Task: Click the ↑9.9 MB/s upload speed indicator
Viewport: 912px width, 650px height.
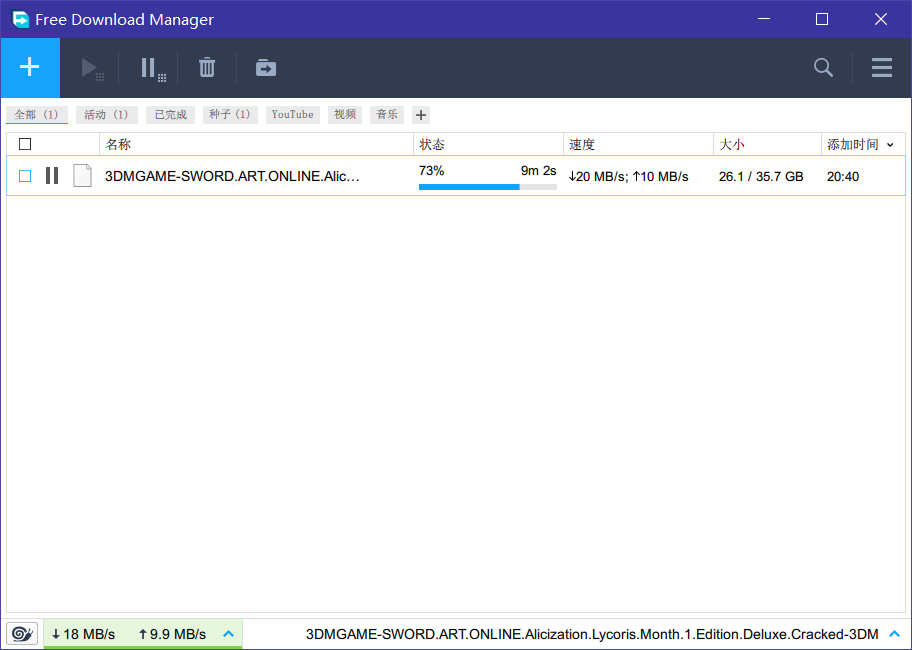Action: (x=172, y=634)
